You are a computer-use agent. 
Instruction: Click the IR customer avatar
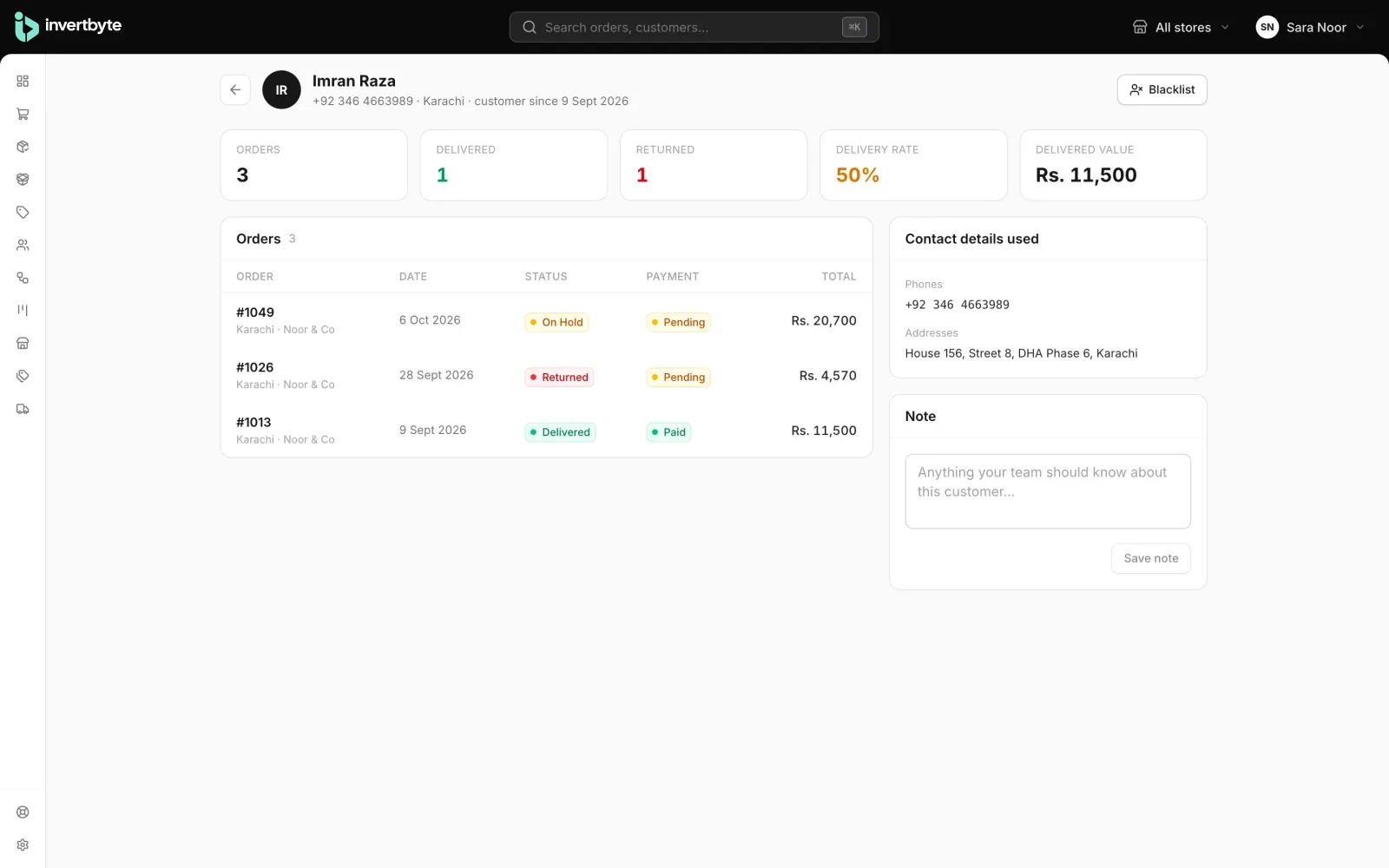281,89
